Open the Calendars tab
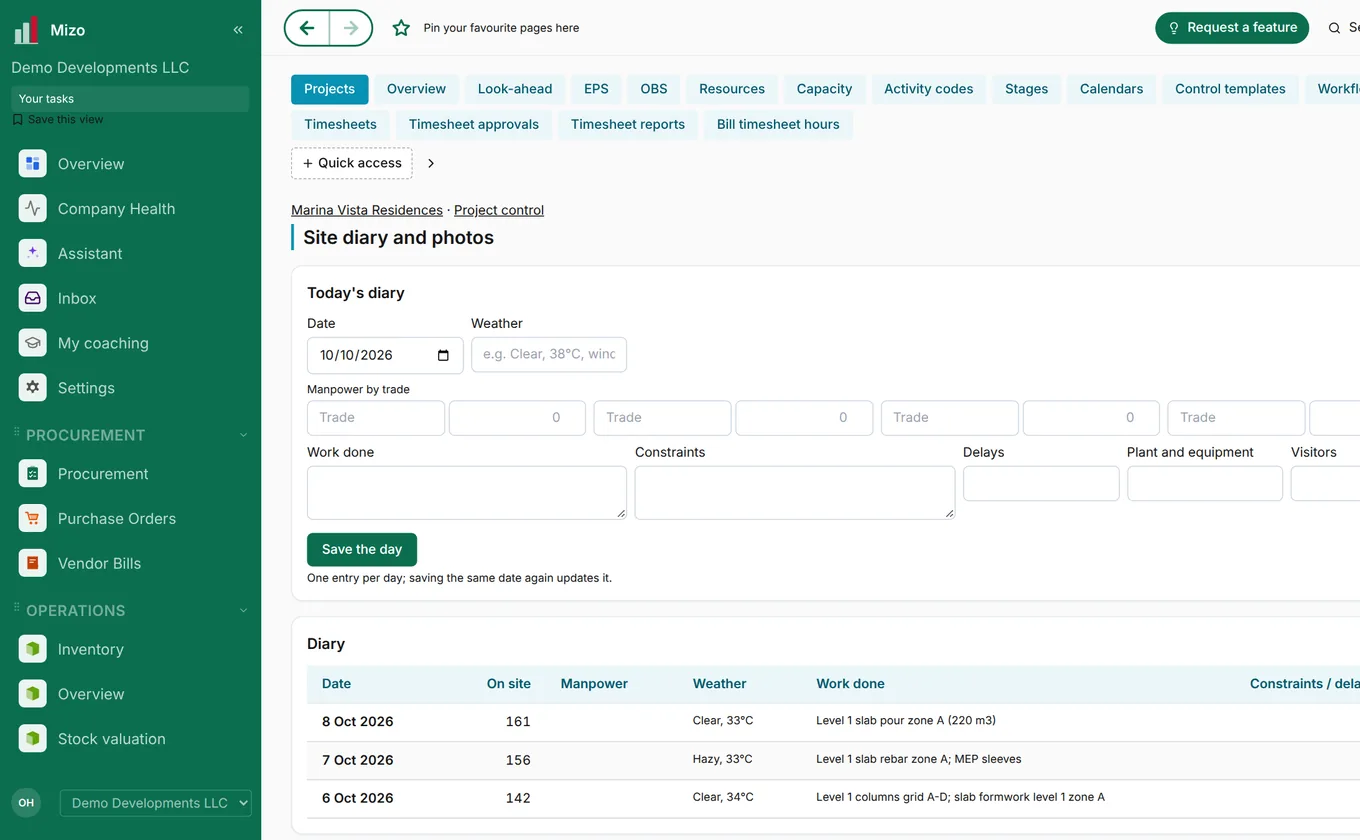The width and height of the screenshot is (1360, 840). (1111, 89)
